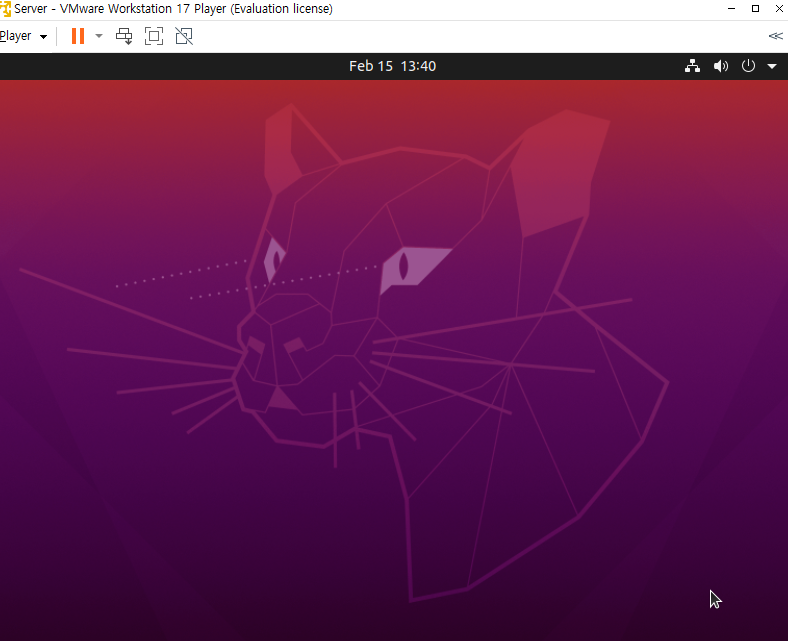Screen dimensions: 788x641
Task: Maximize the VMware Player window
Action: [755, 9]
